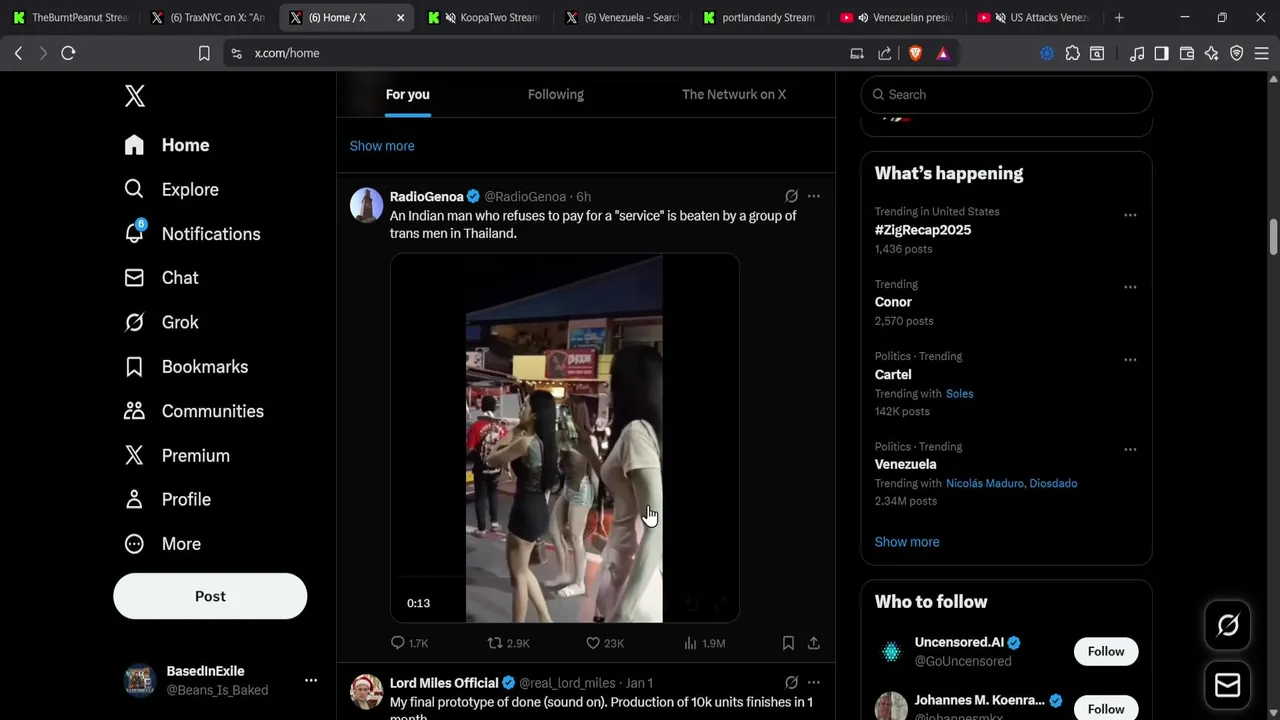Follow Johannes M. Koenraadt
The image size is (1280, 720).
tap(1106, 708)
